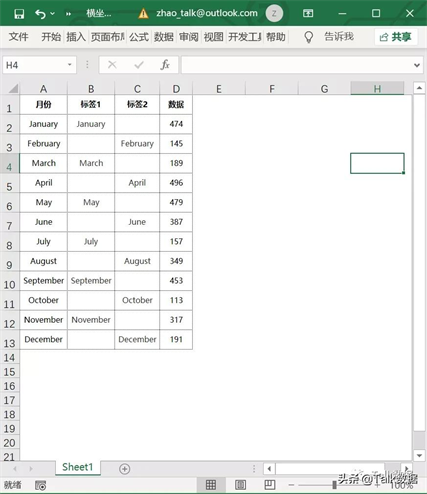
Task: Switch to Page Break Preview
Action: pyautogui.click(x=269, y=485)
